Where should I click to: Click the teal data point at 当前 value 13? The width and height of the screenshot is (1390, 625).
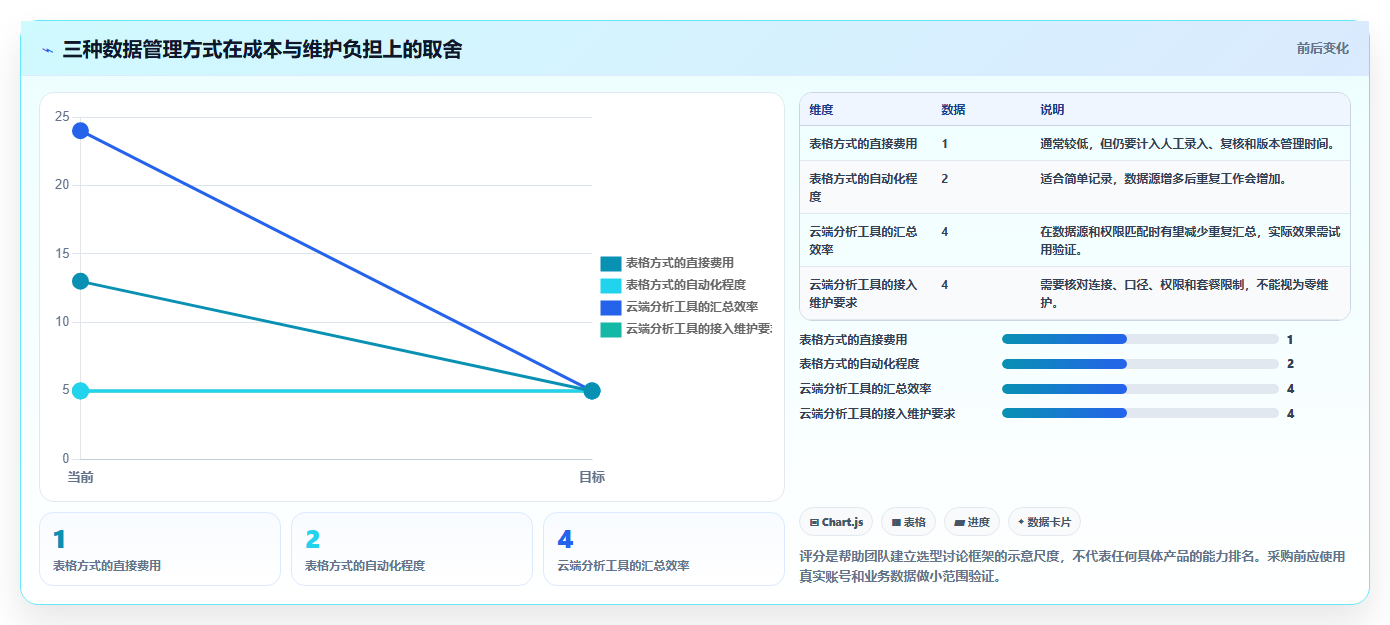coord(80,281)
